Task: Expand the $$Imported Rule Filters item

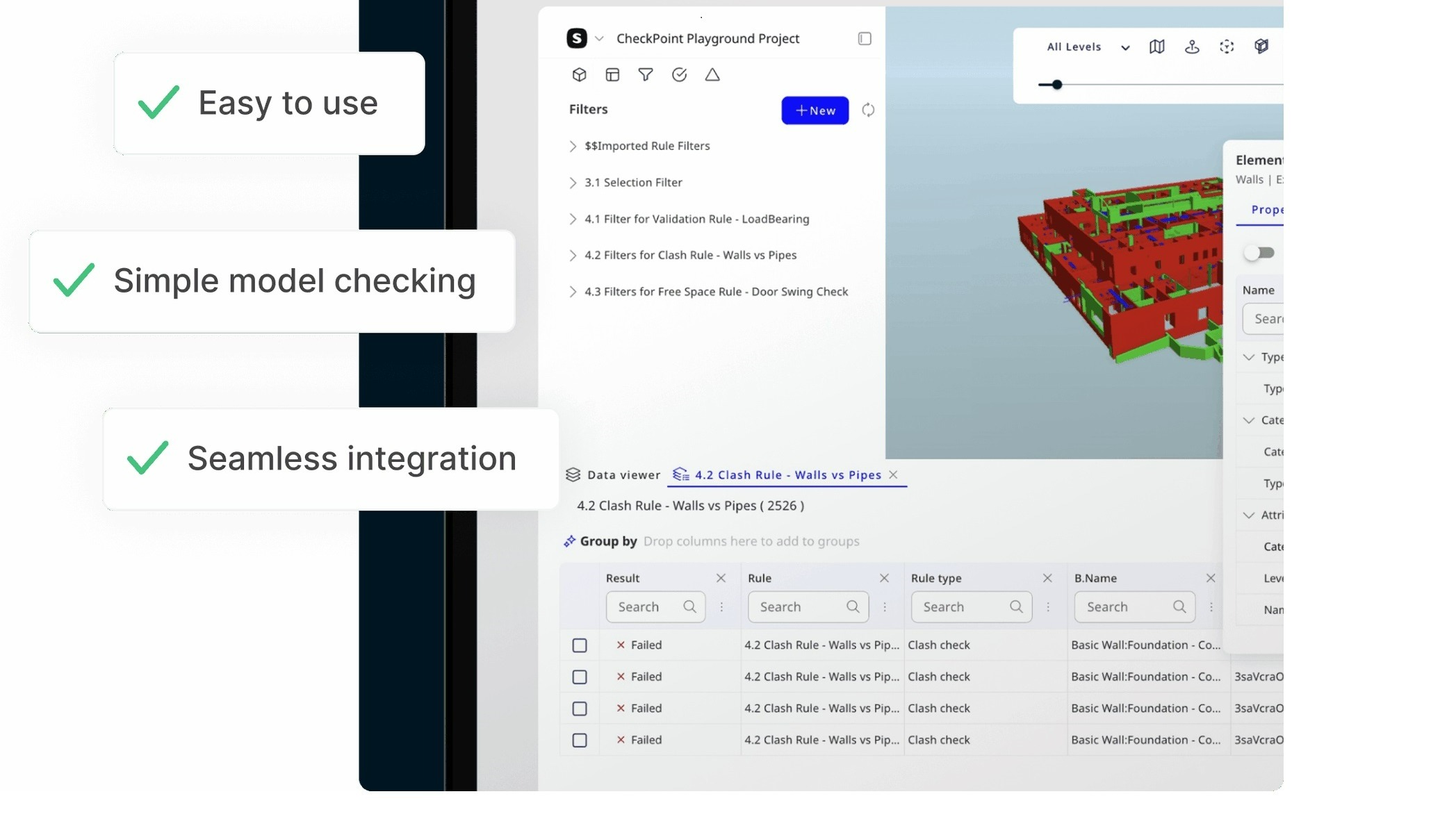Action: [x=573, y=146]
